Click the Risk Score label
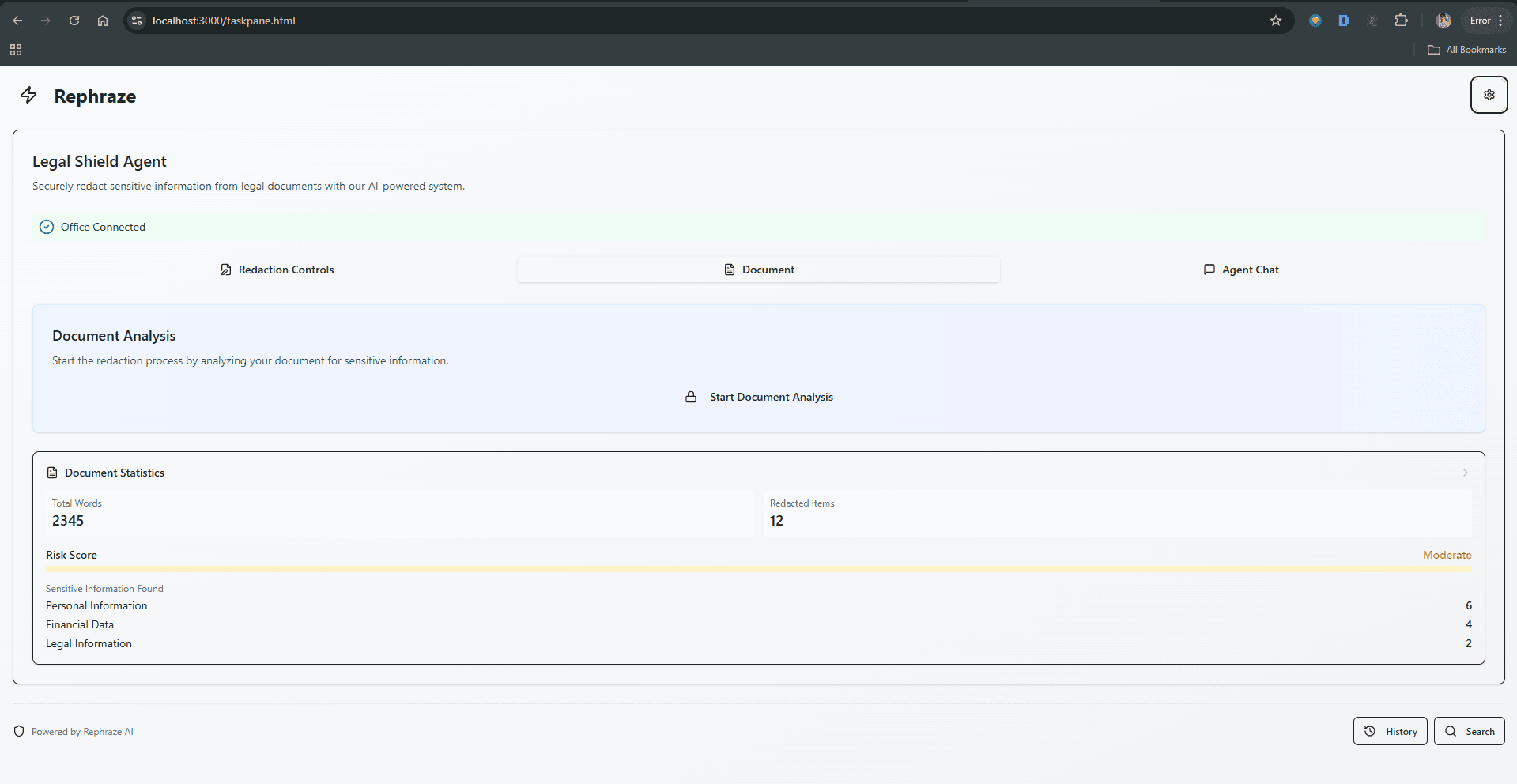 tap(71, 555)
